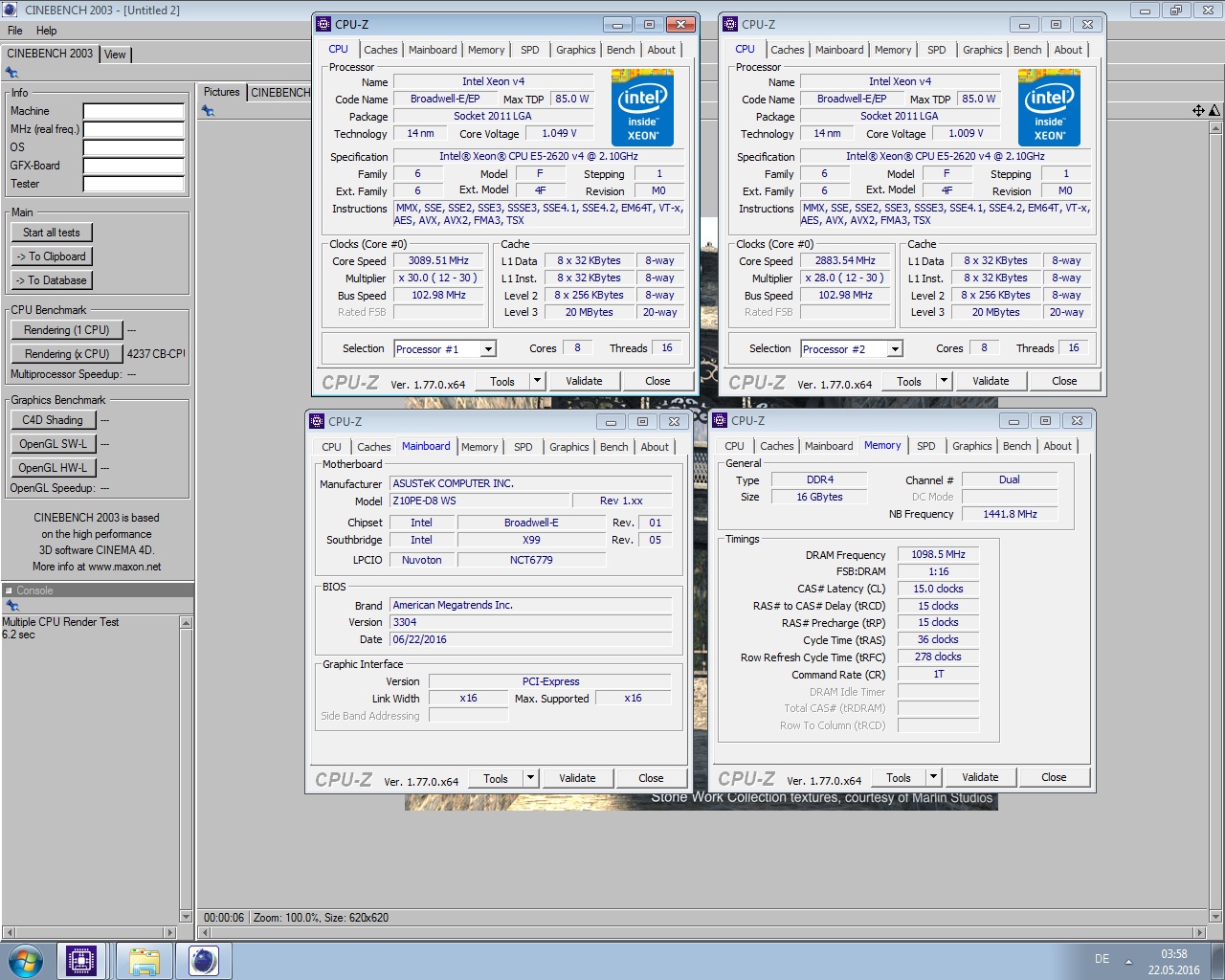This screenshot has height=980, width=1225.
Task: Show hidden system tray icons arrow
Action: point(1128,961)
